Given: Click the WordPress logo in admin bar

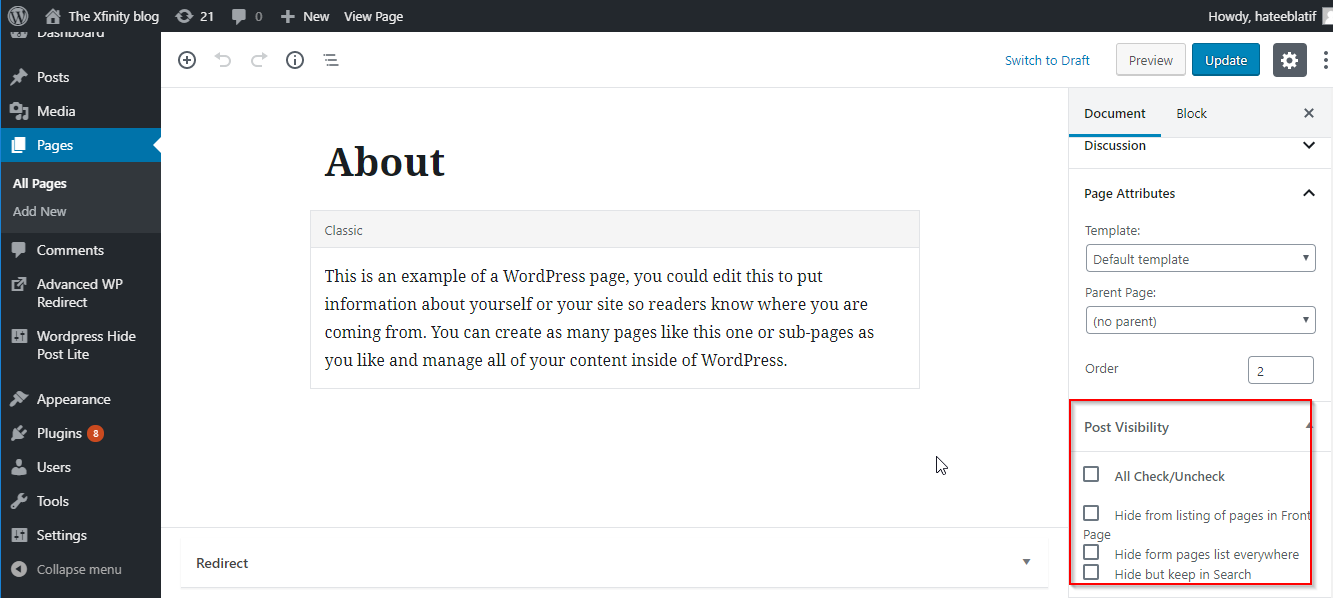Looking at the screenshot, I should (18, 16).
